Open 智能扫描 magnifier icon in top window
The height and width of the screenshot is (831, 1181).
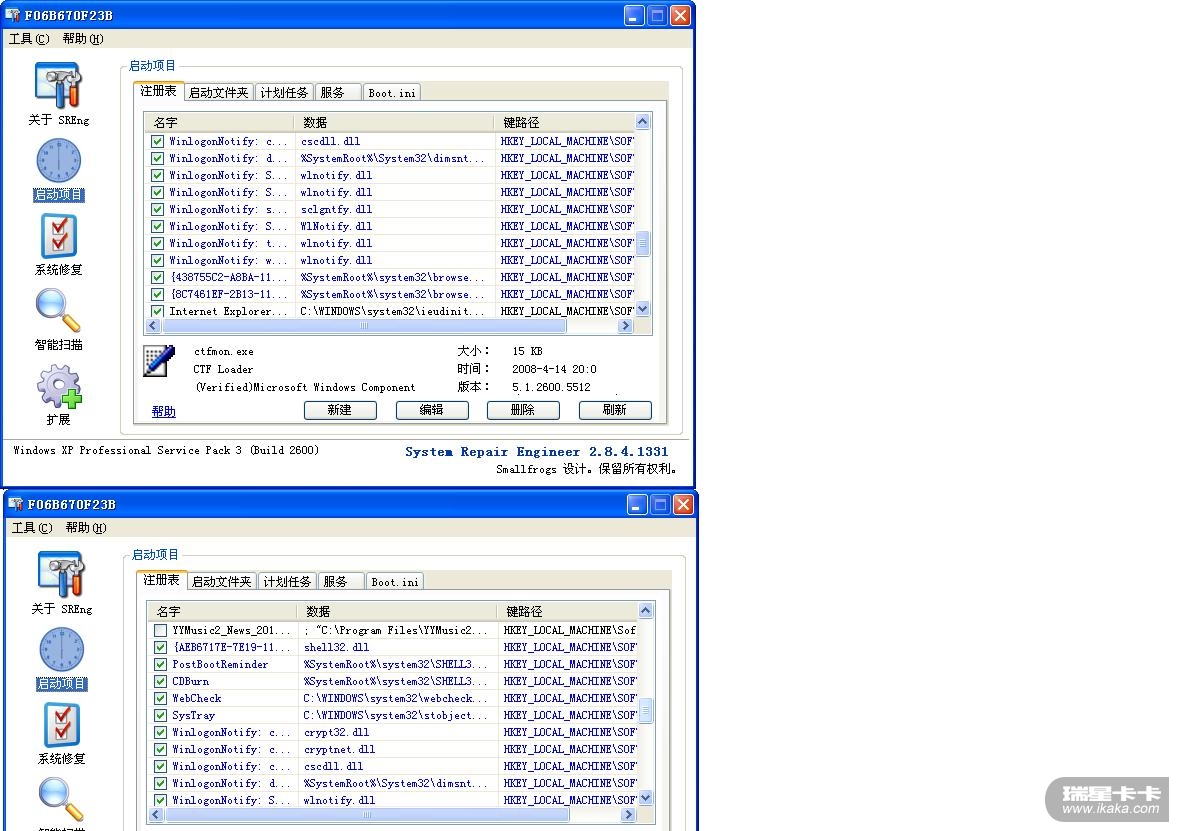point(58,311)
